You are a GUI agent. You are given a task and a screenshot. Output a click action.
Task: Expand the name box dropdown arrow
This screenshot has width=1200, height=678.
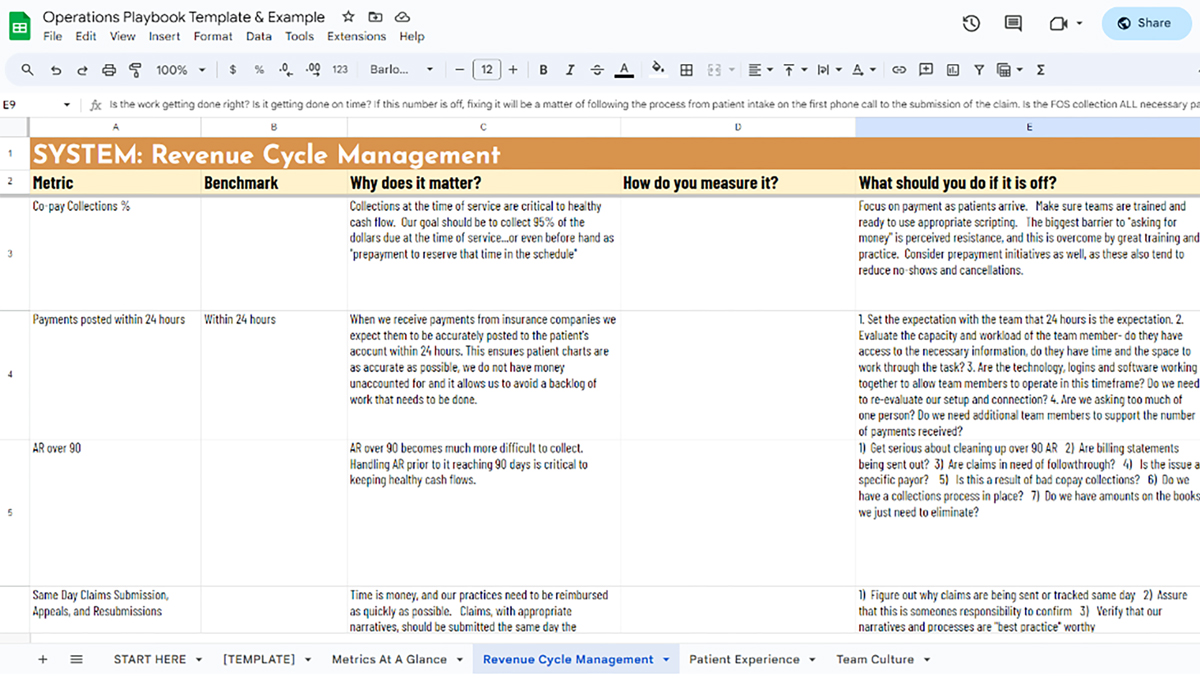click(67, 104)
